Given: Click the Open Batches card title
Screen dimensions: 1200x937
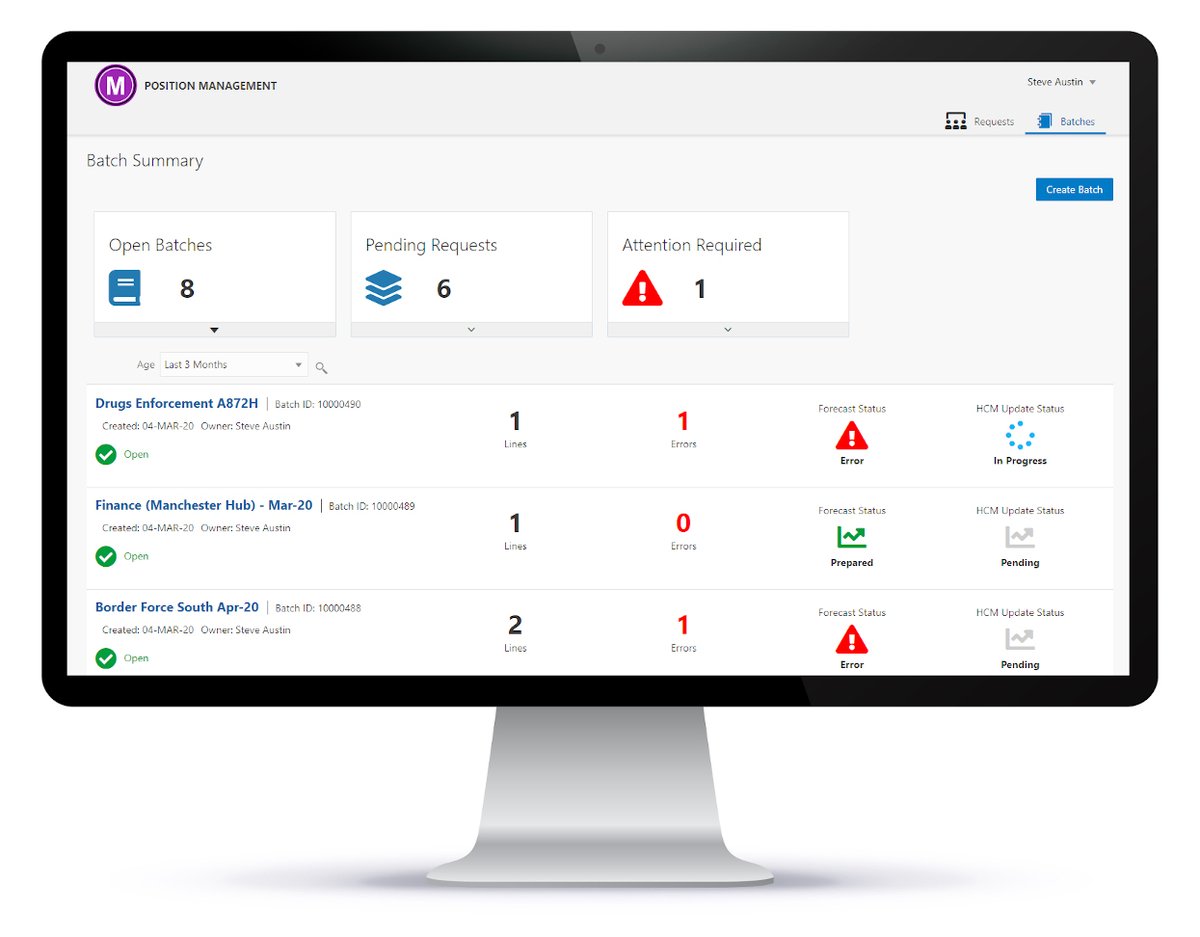Looking at the screenshot, I should pyautogui.click(x=160, y=245).
